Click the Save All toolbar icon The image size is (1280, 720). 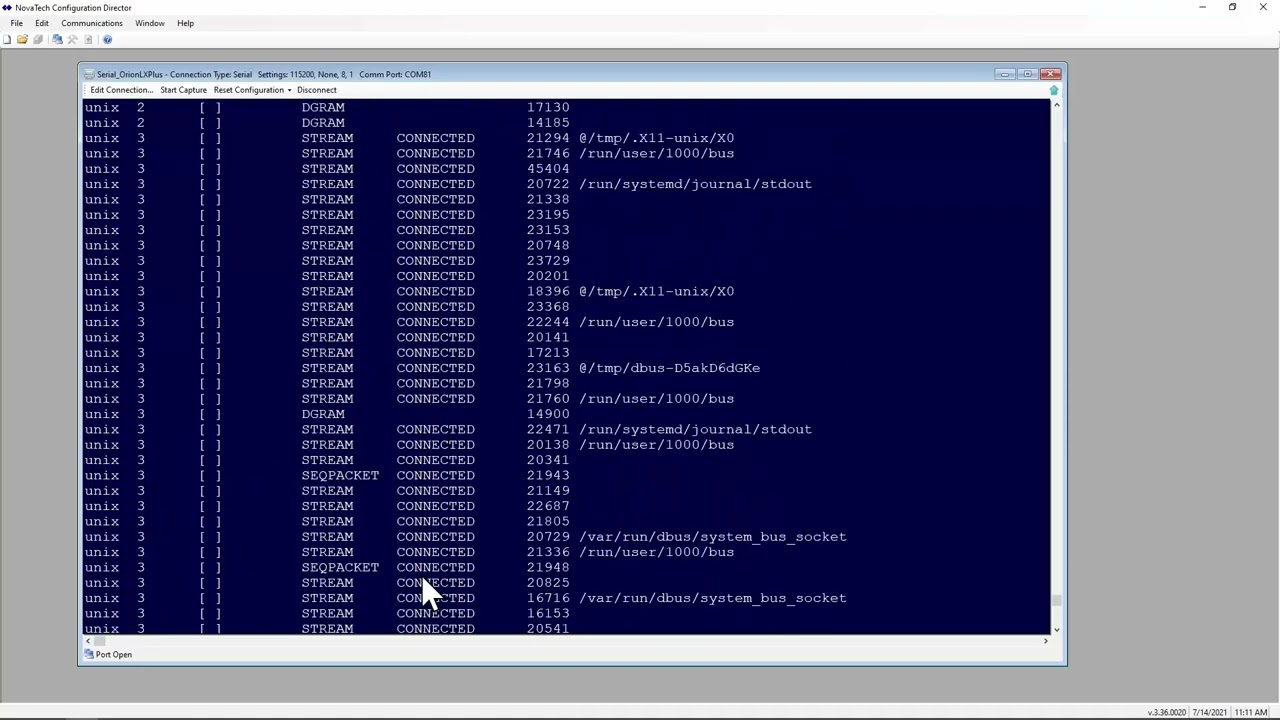click(38, 40)
